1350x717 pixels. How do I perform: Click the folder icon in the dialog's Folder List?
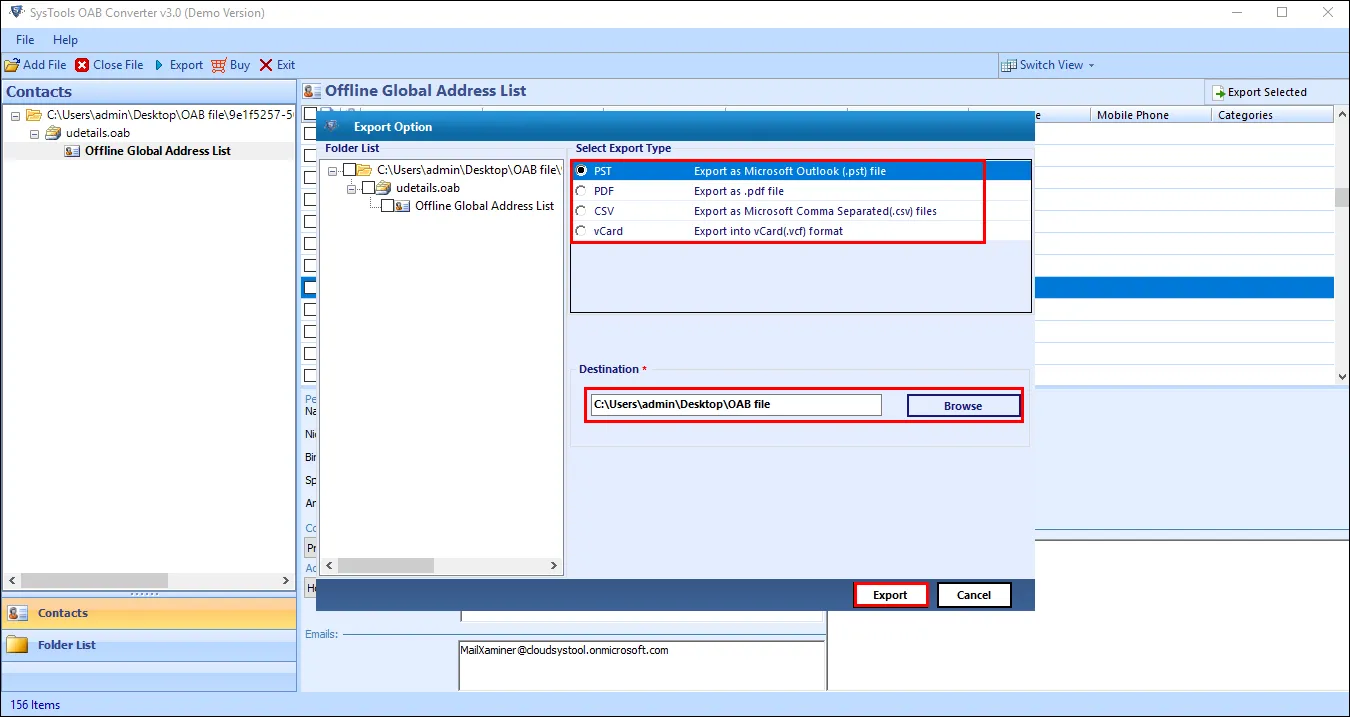coord(365,170)
